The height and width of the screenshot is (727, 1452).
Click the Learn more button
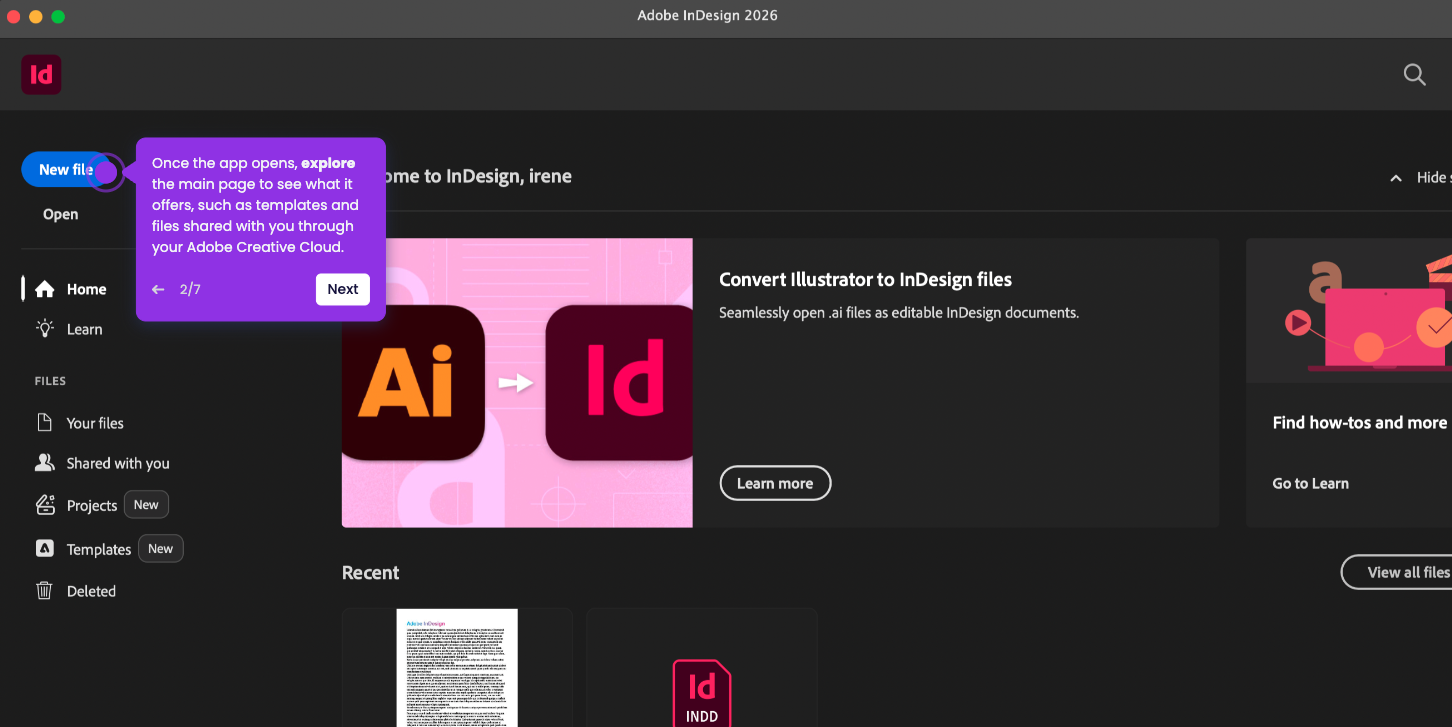[775, 483]
